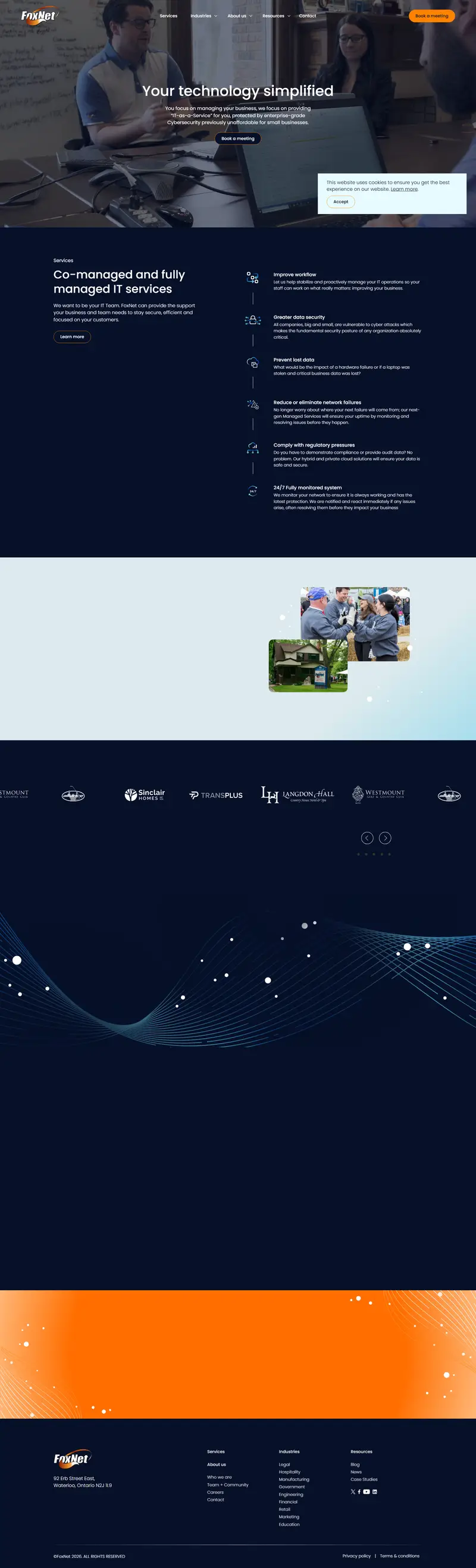Image resolution: width=476 pixels, height=1568 pixels.
Task: Go to previous slide with left arrow
Action: 367,838
